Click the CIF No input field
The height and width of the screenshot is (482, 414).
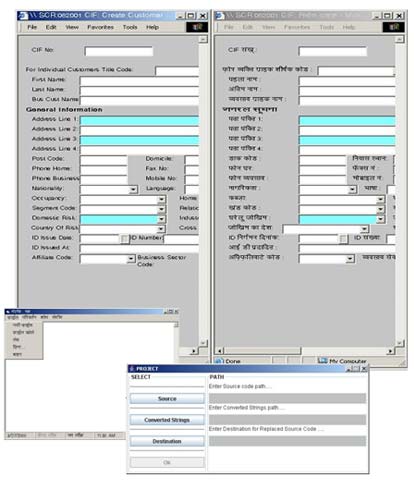pyautogui.click(x=119, y=51)
